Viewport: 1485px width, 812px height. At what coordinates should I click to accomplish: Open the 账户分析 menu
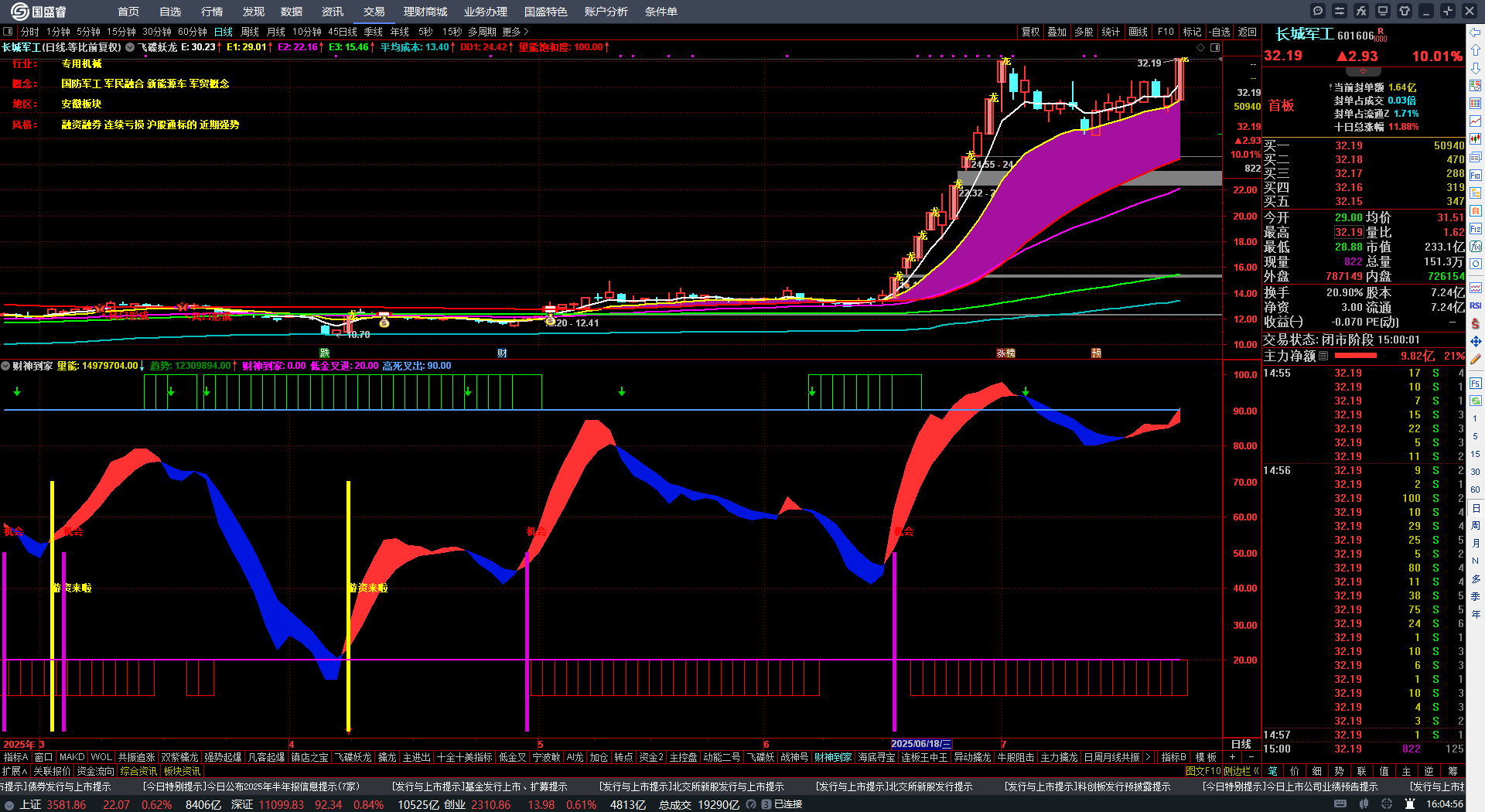606,12
